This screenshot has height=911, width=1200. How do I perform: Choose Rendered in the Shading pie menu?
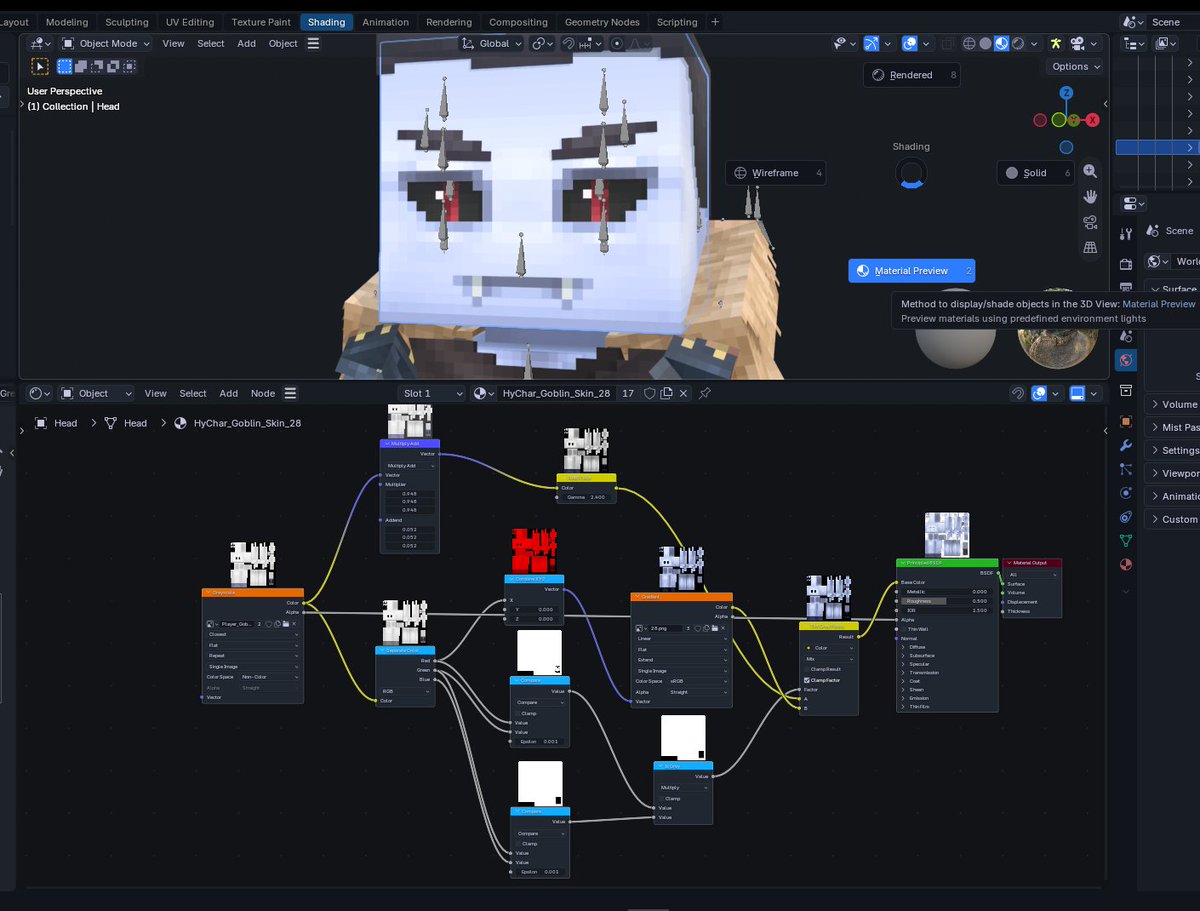point(911,75)
